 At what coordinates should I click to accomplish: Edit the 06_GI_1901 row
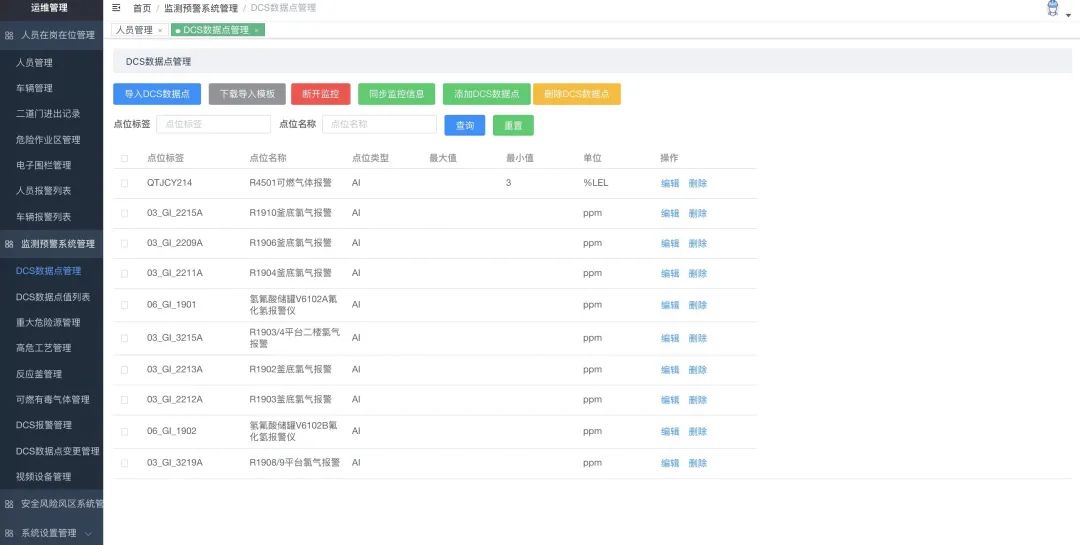pos(670,305)
